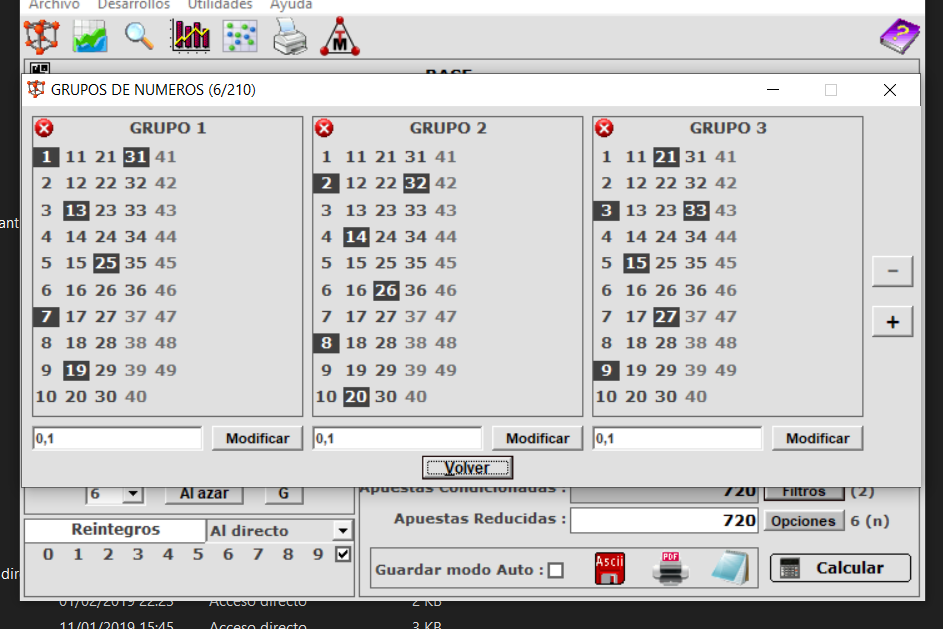Add a group with plus button
Viewport: 943px width, 629px height.
[892, 322]
